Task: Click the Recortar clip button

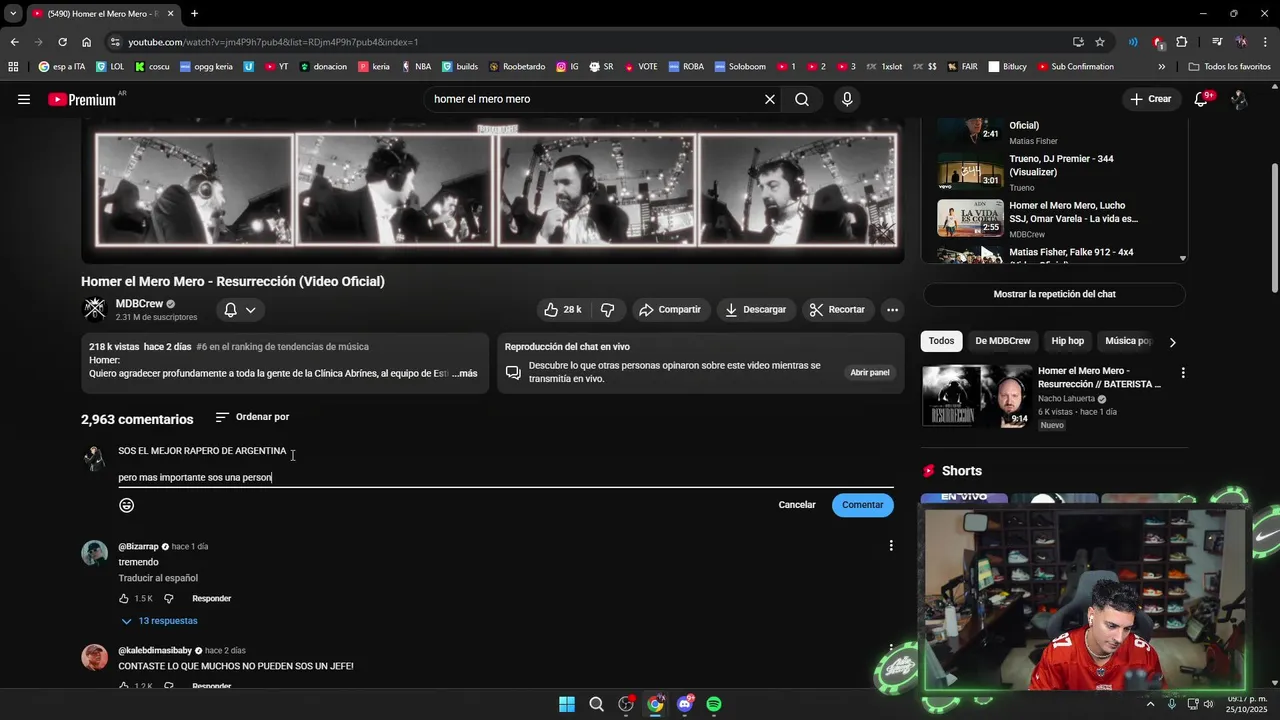Action: coord(838,310)
